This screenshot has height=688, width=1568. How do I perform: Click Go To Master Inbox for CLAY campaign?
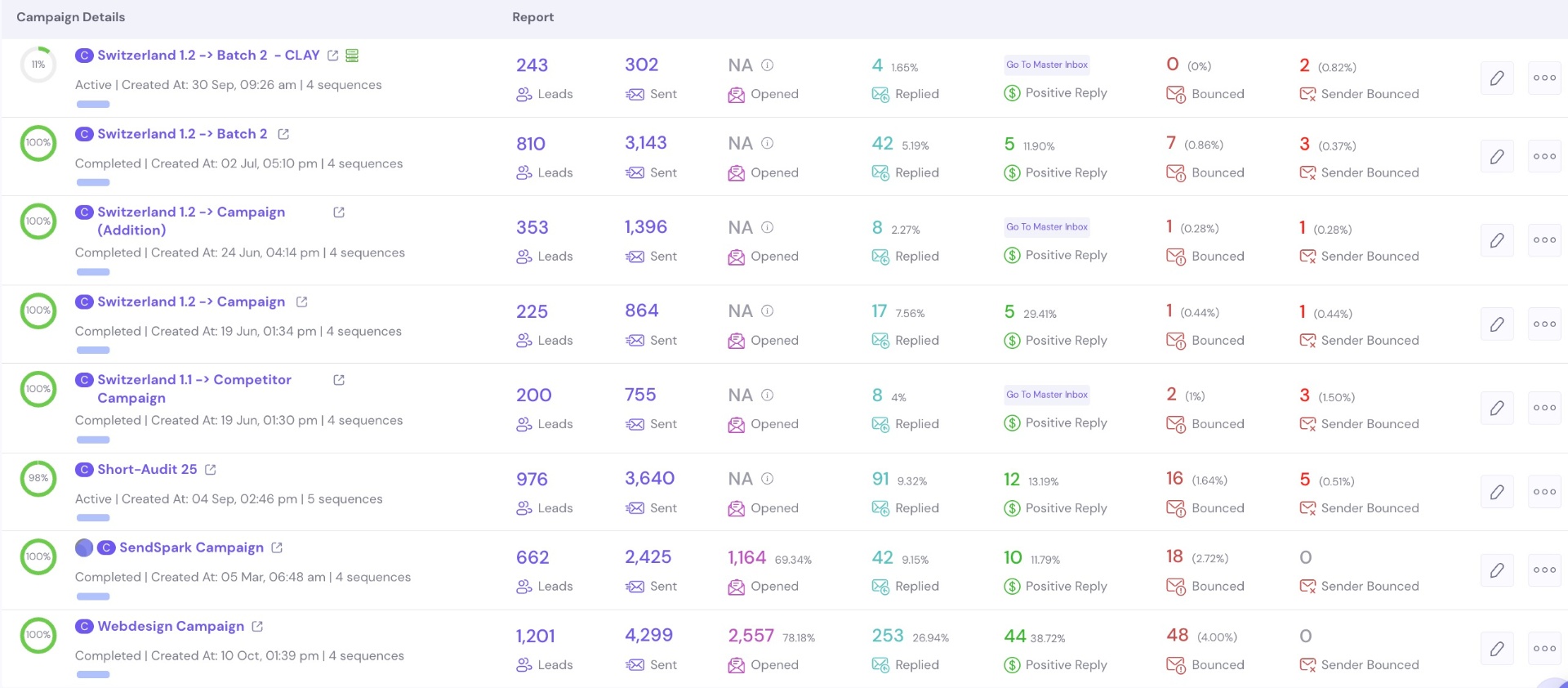[x=1047, y=65]
